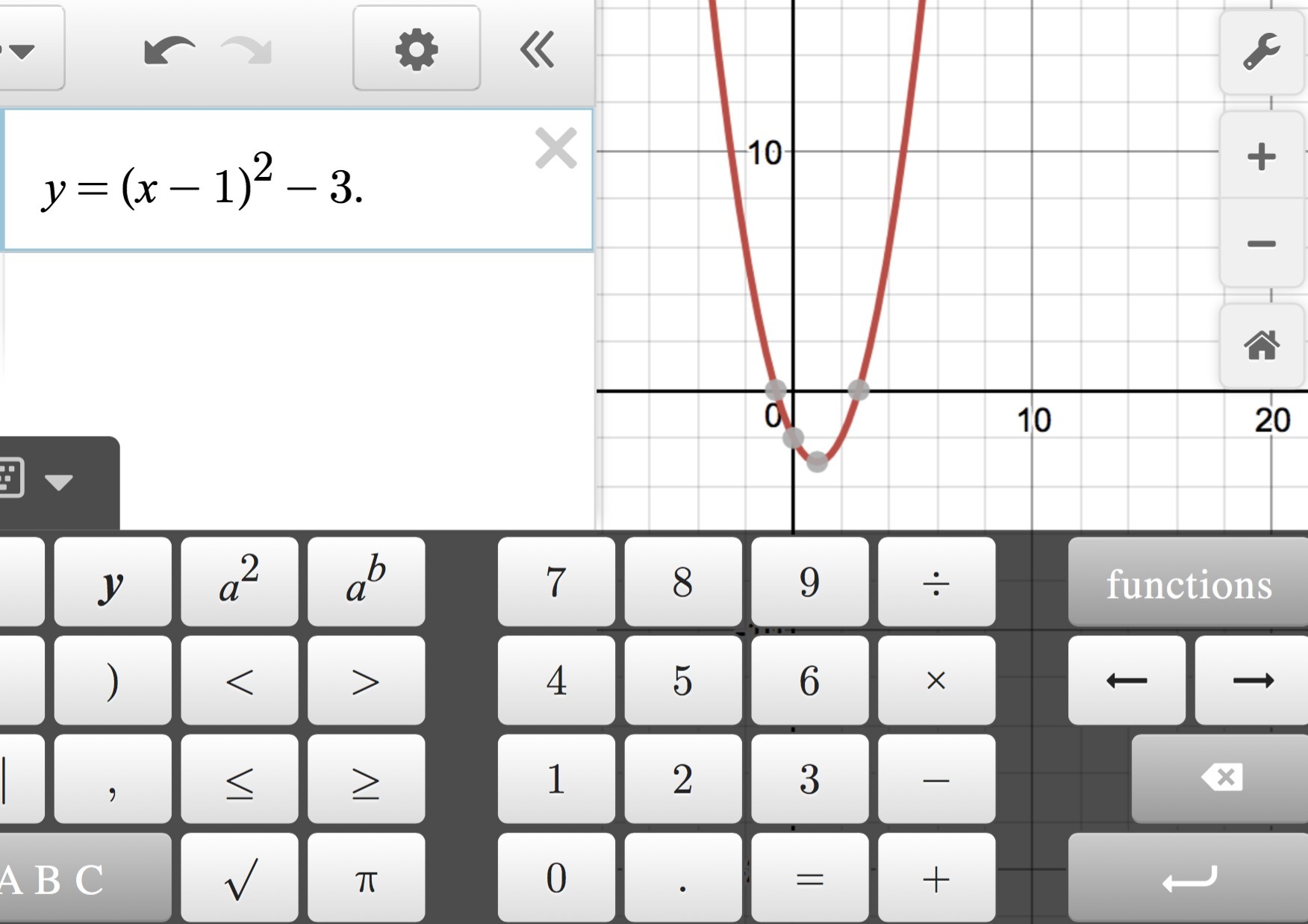Viewport: 1308px width, 924px height.
Task: Collapse the expression list panel
Action: tap(538, 50)
